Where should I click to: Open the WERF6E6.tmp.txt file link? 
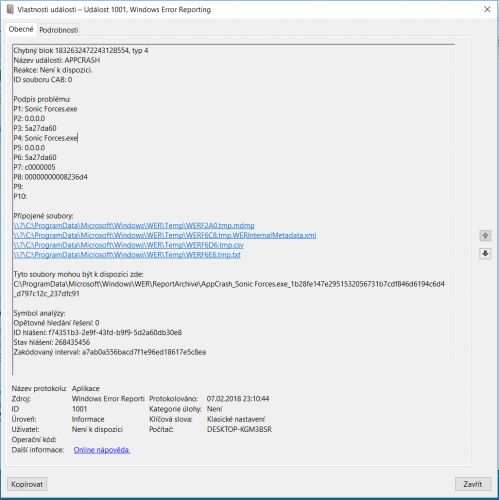(127, 255)
